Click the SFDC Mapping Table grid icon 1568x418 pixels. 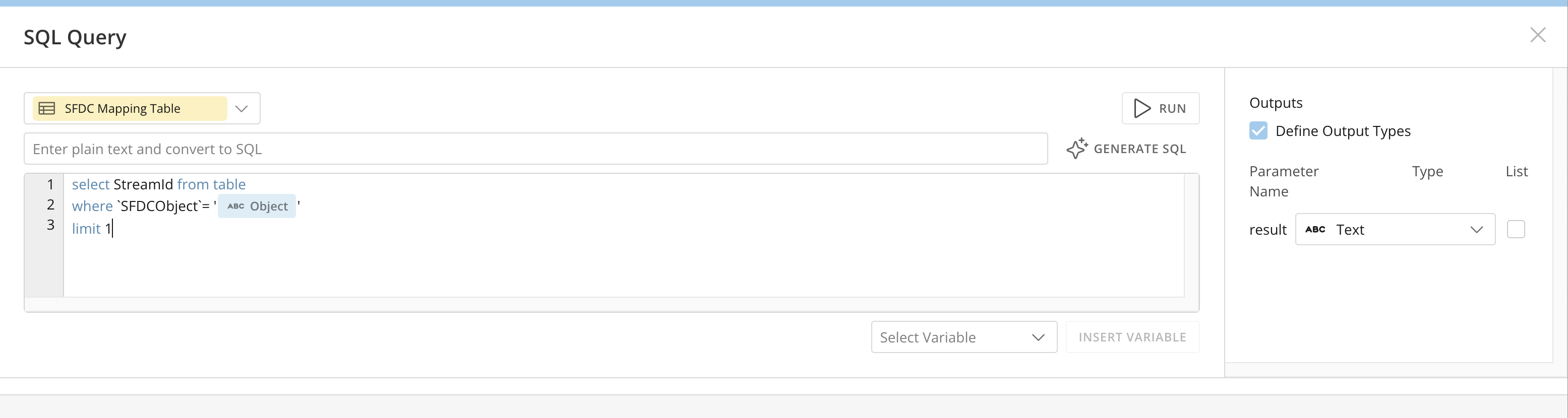[47, 108]
